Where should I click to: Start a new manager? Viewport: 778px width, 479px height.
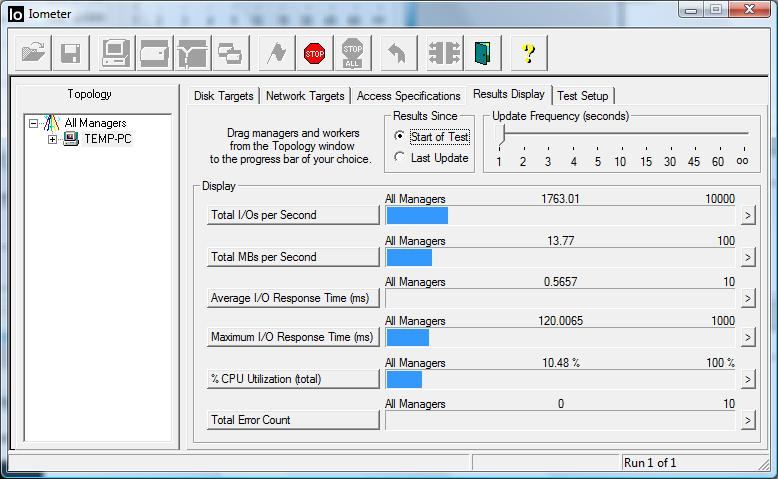(x=116, y=53)
